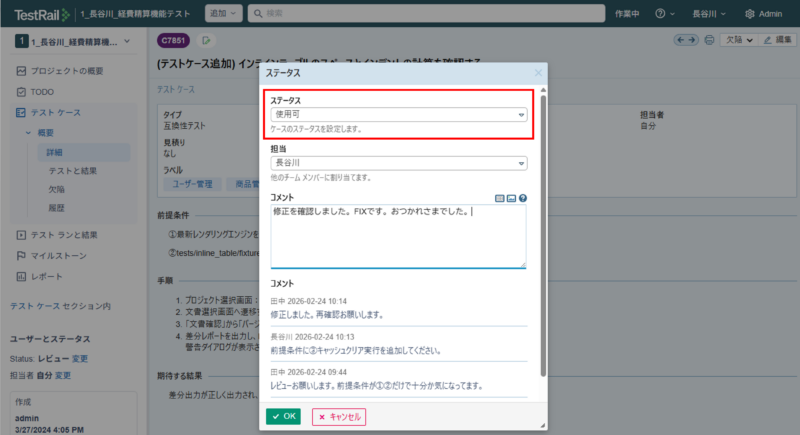Click the dialog vertical scrollbar
Viewport: 800px width, 435px height.
pyautogui.click(x=543, y=235)
